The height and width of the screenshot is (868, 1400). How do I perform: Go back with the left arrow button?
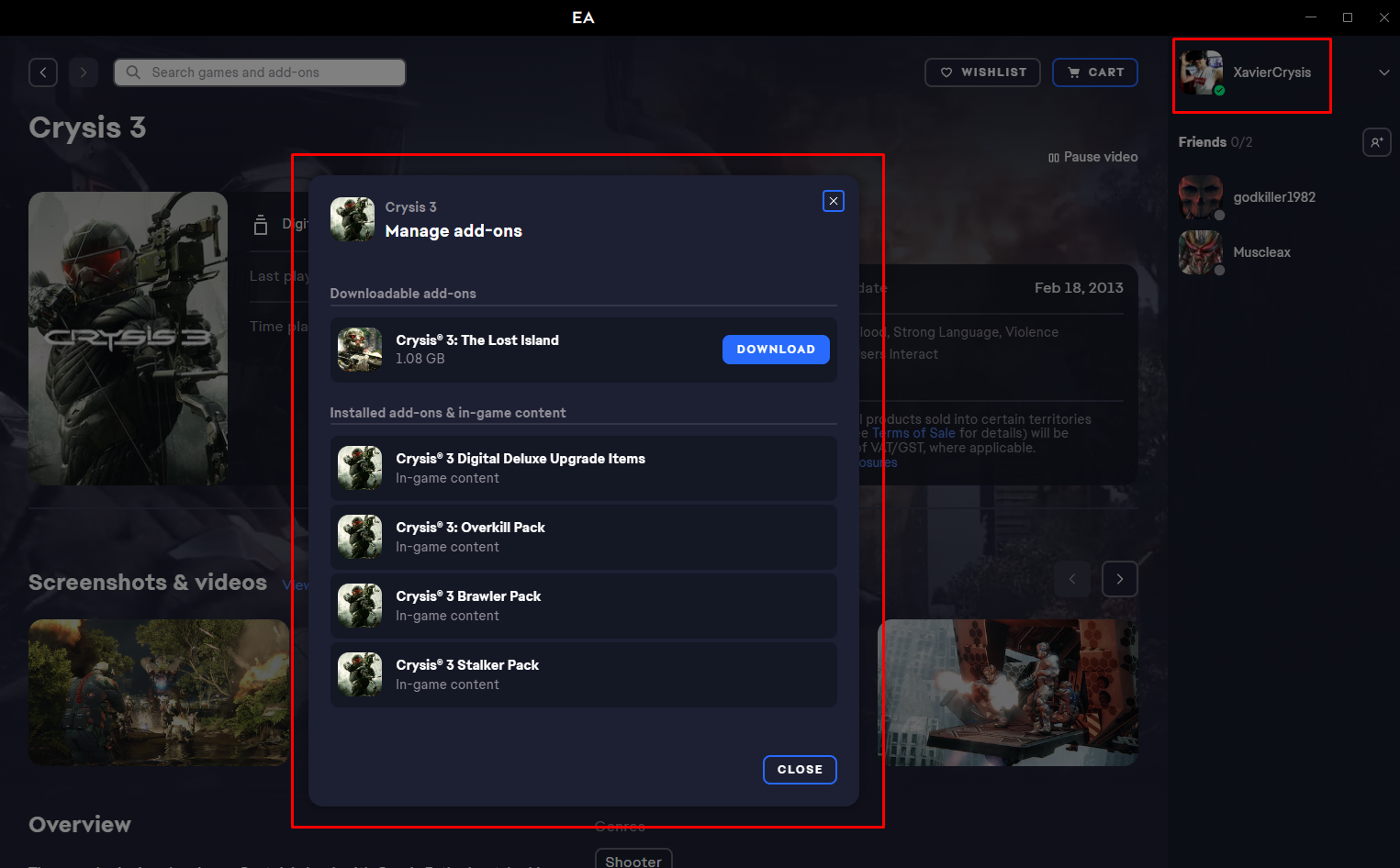43,72
